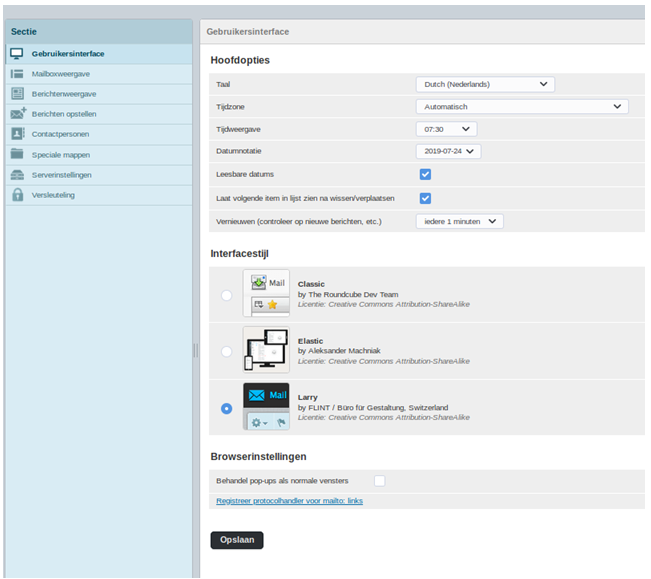
Task: Click the Serverinstellingen icon
Action: [x=17, y=175]
